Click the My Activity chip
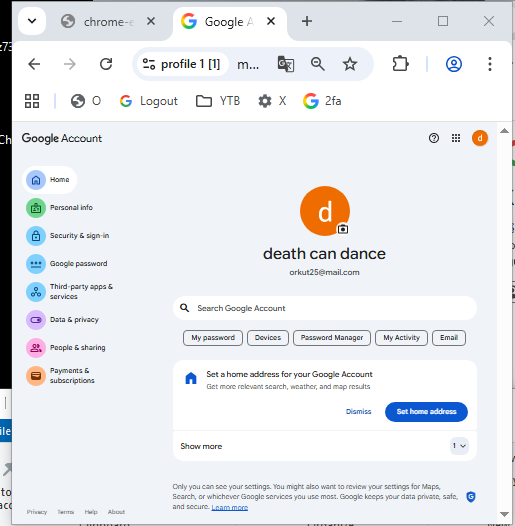Viewport: 515px width, 526px height. 401,338
